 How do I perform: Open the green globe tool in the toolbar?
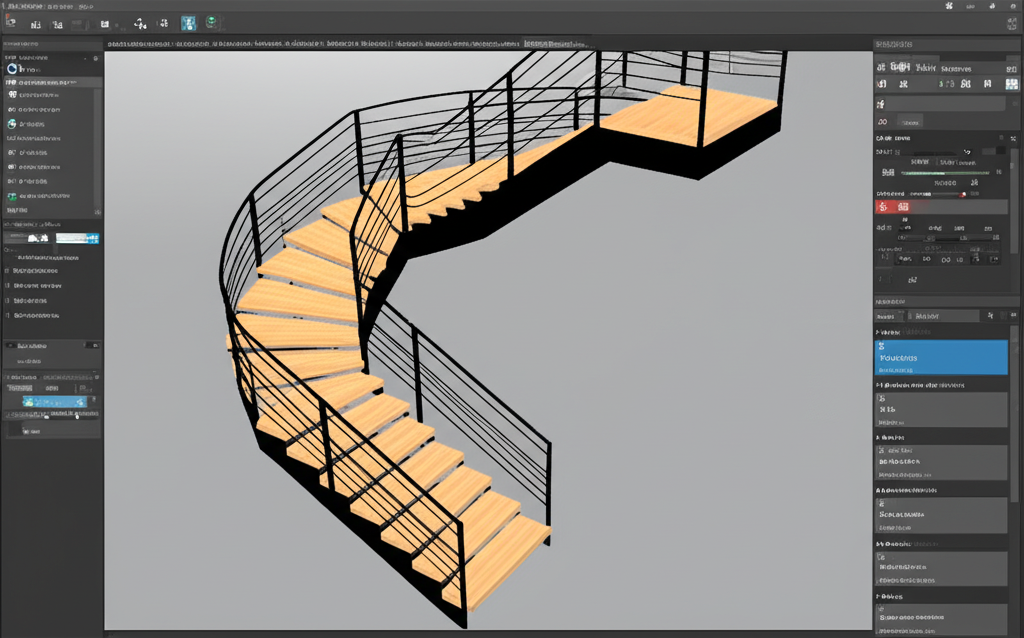[x=210, y=22]
